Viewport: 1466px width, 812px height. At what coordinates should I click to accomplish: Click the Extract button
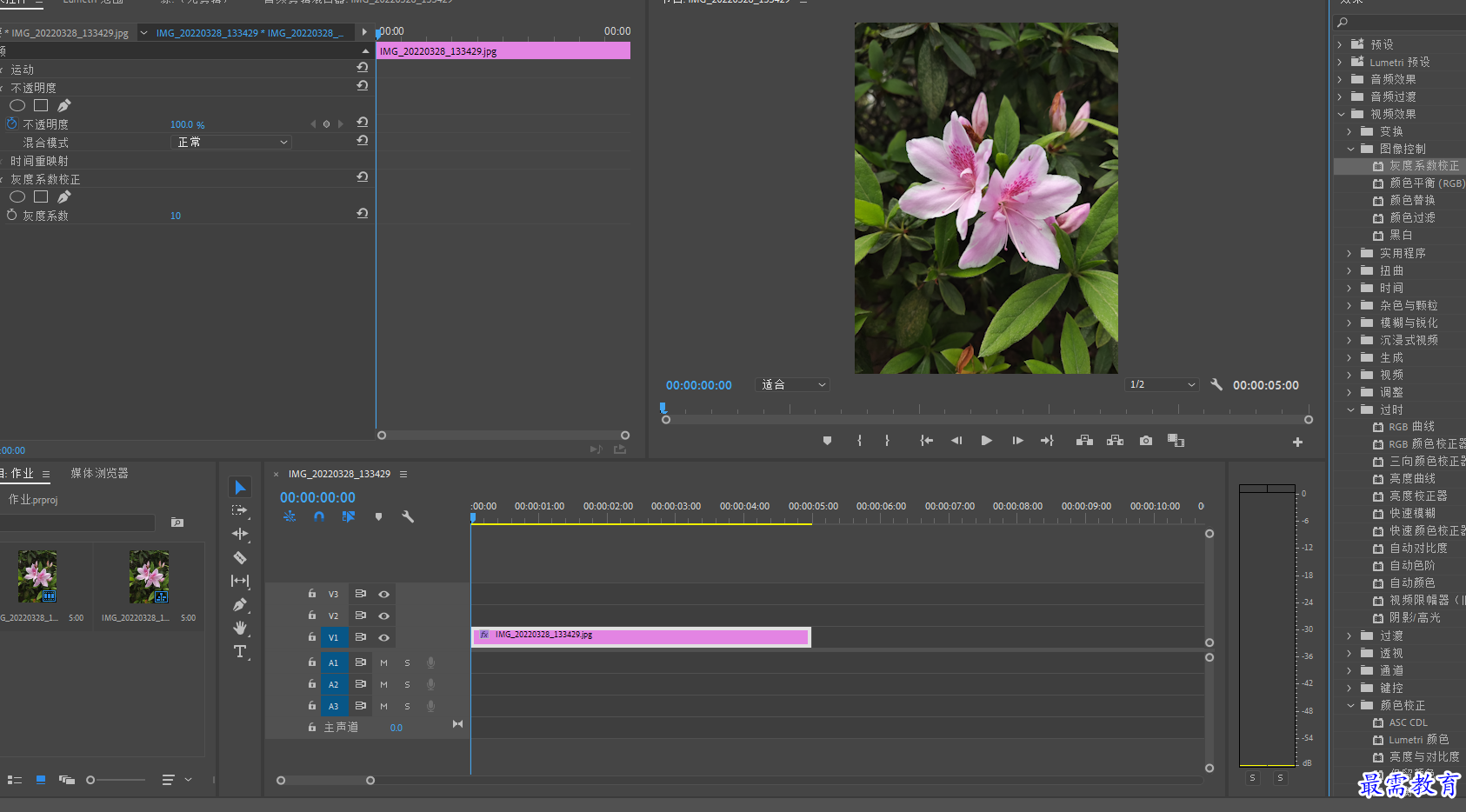[x=1115, y=441]
